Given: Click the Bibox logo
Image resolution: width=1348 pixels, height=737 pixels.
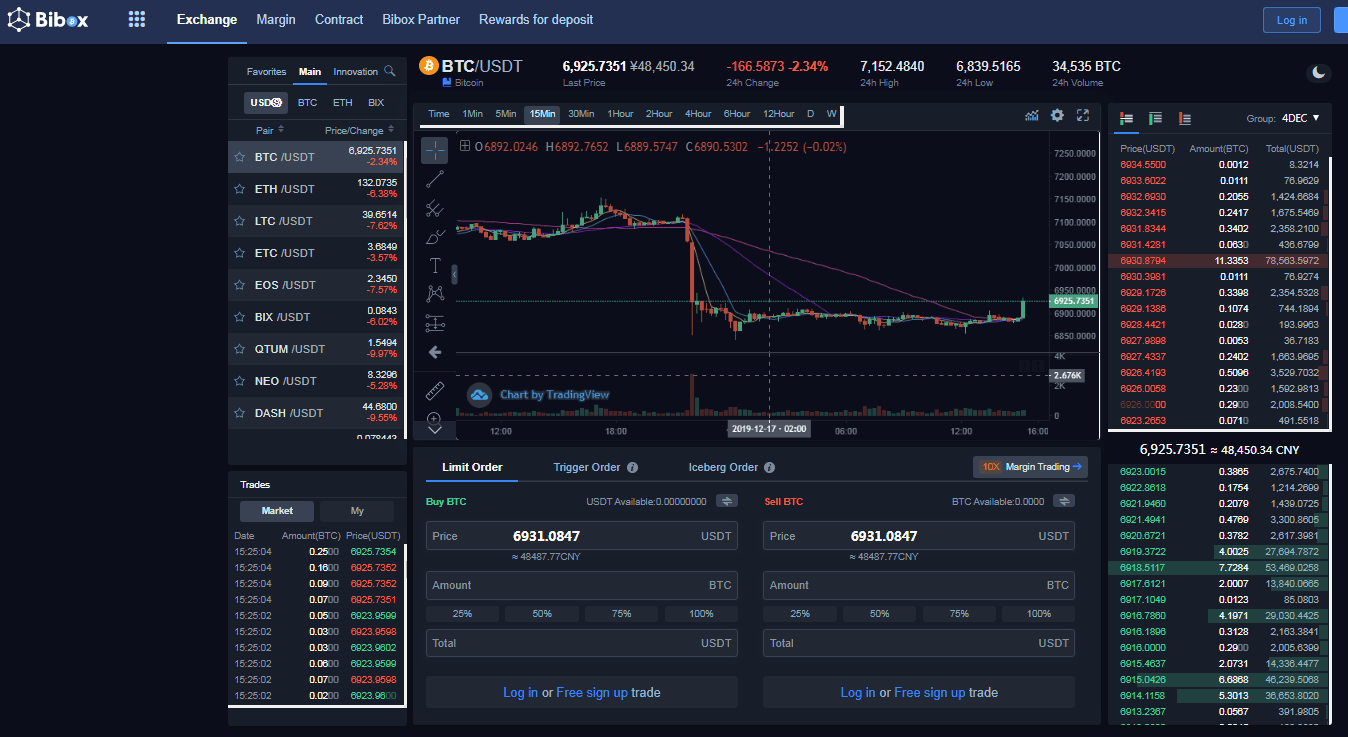Looking at the screenshot, I should tap(48, 19).
